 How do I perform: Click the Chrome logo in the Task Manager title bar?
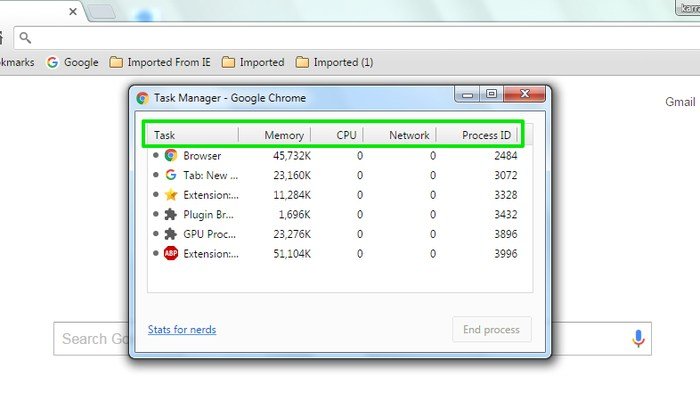pyautogui.click(x=142, y=98)
